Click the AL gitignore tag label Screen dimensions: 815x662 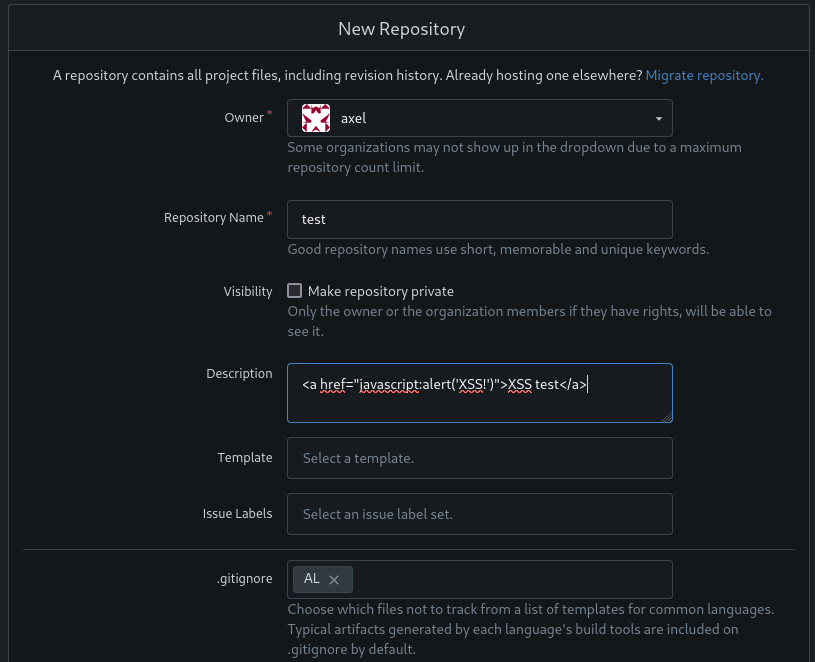pyautogui.click(x=312, y=579)
